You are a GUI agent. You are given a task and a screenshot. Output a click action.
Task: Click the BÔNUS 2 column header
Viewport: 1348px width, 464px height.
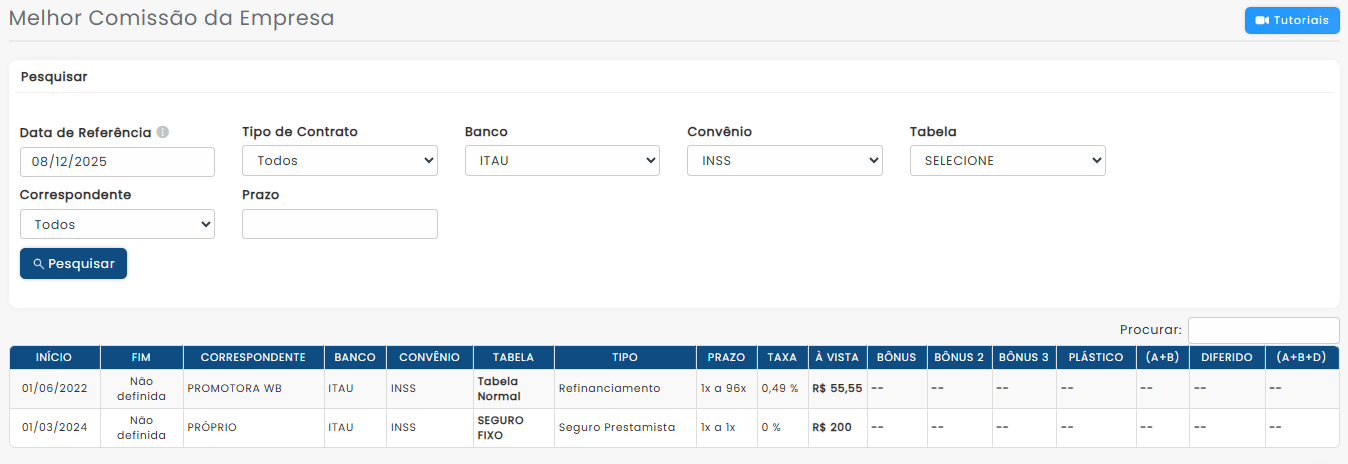point(958,357)
